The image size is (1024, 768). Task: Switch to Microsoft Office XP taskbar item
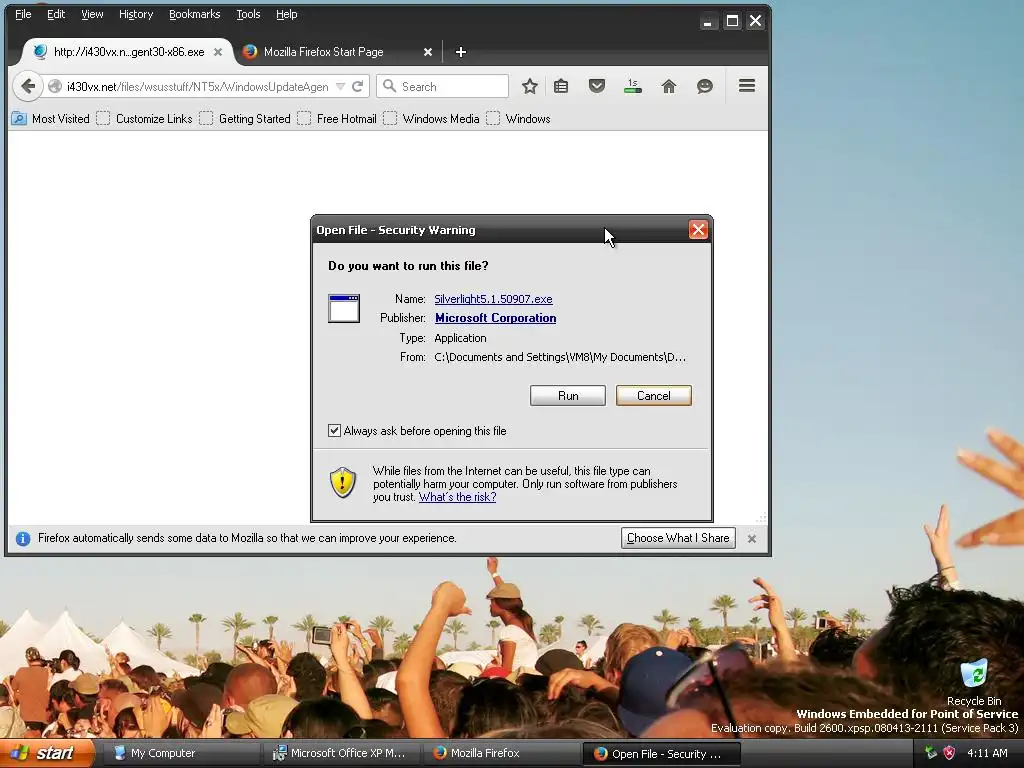(340, 754)
